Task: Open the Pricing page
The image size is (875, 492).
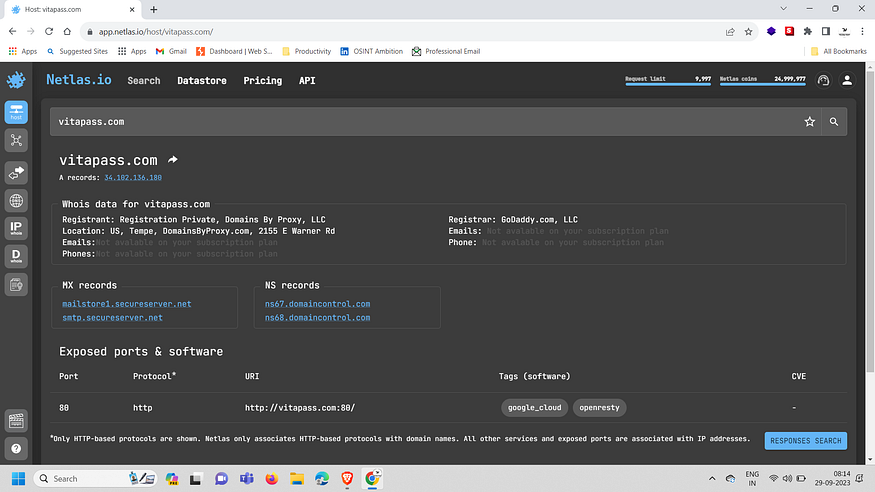Action: tap(263, 81)
